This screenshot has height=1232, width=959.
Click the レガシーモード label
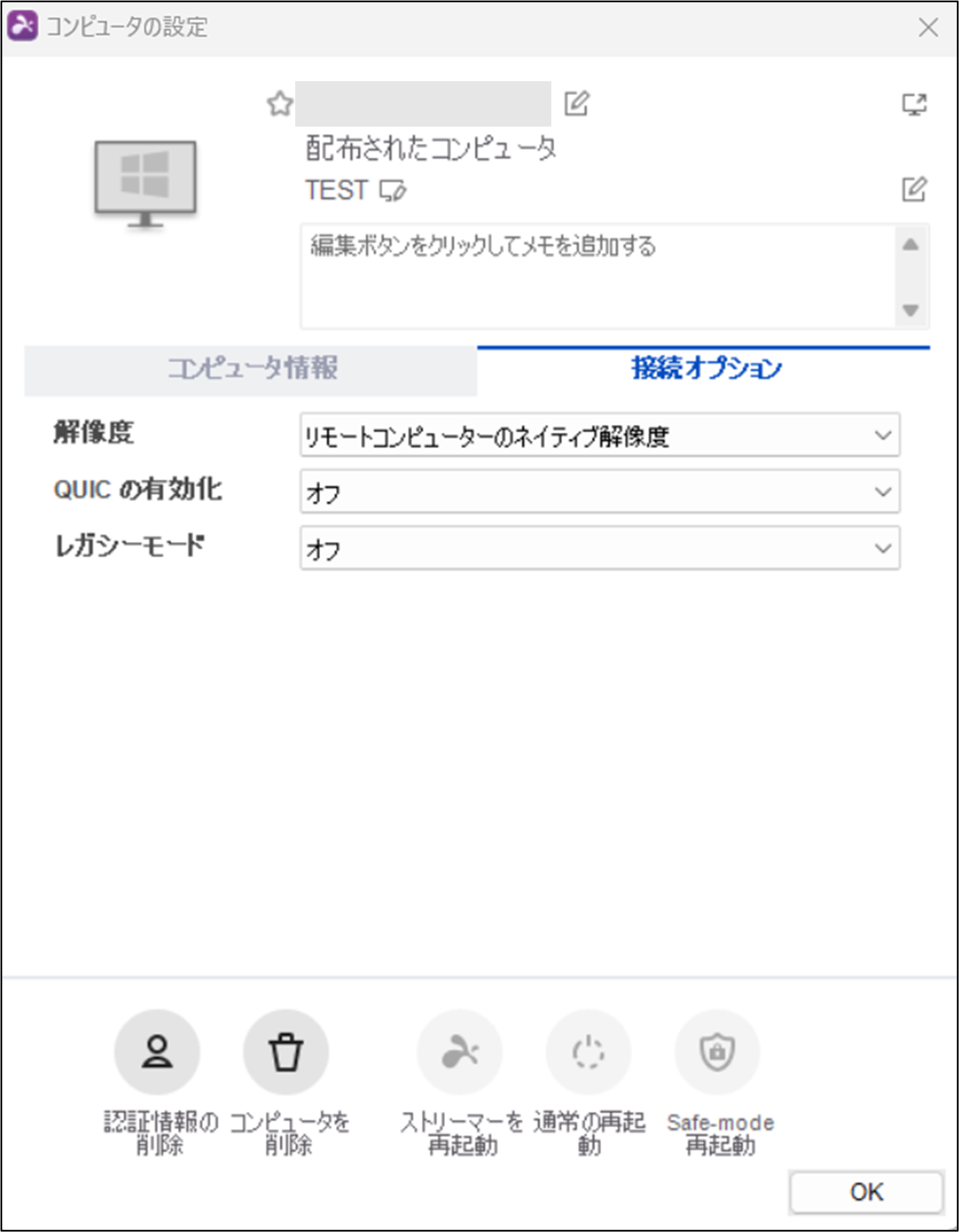(129, 546)
